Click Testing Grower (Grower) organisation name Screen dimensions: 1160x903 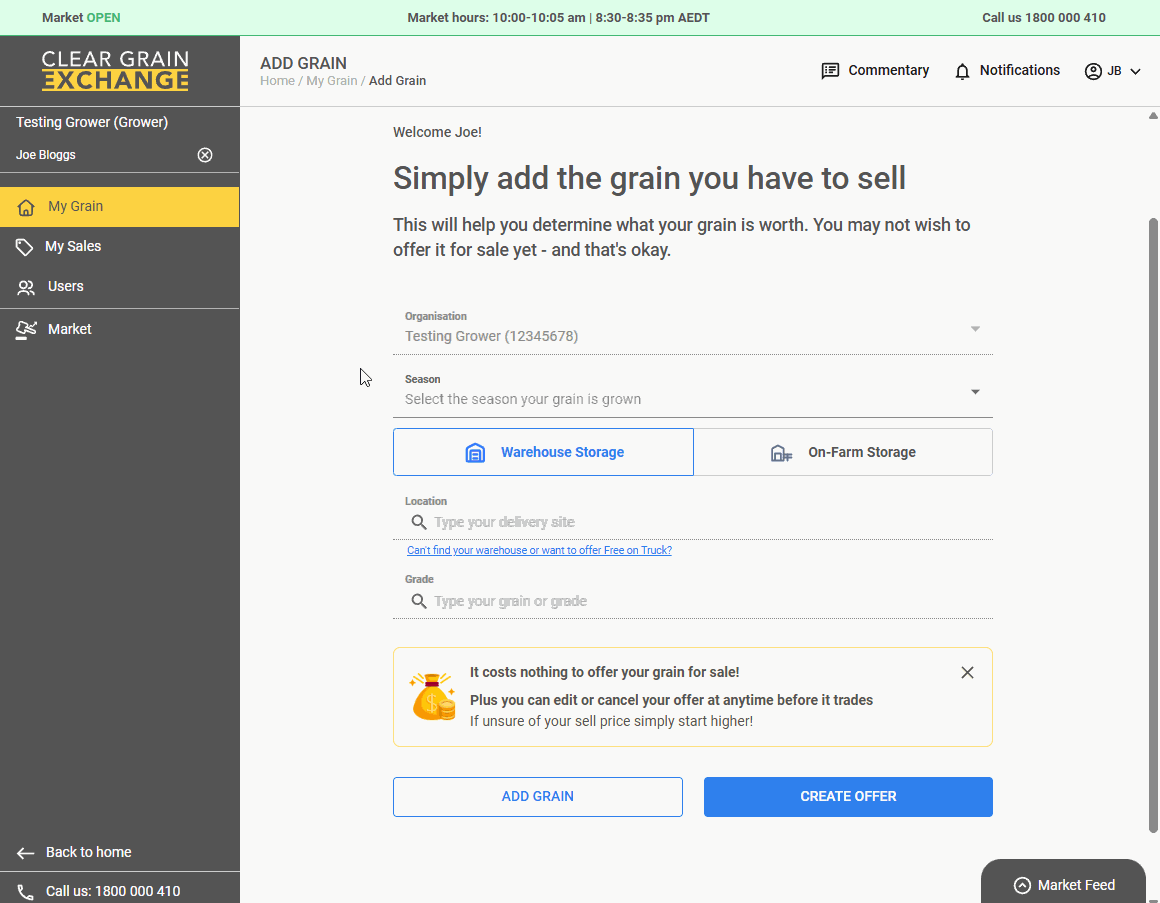(x=92, y=122)
